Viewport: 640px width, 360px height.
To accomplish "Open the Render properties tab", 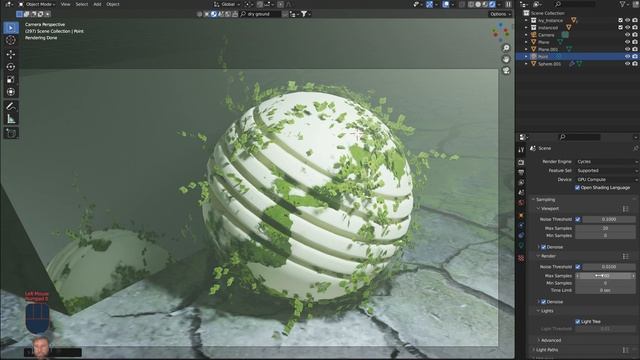I will click(521, 162).
